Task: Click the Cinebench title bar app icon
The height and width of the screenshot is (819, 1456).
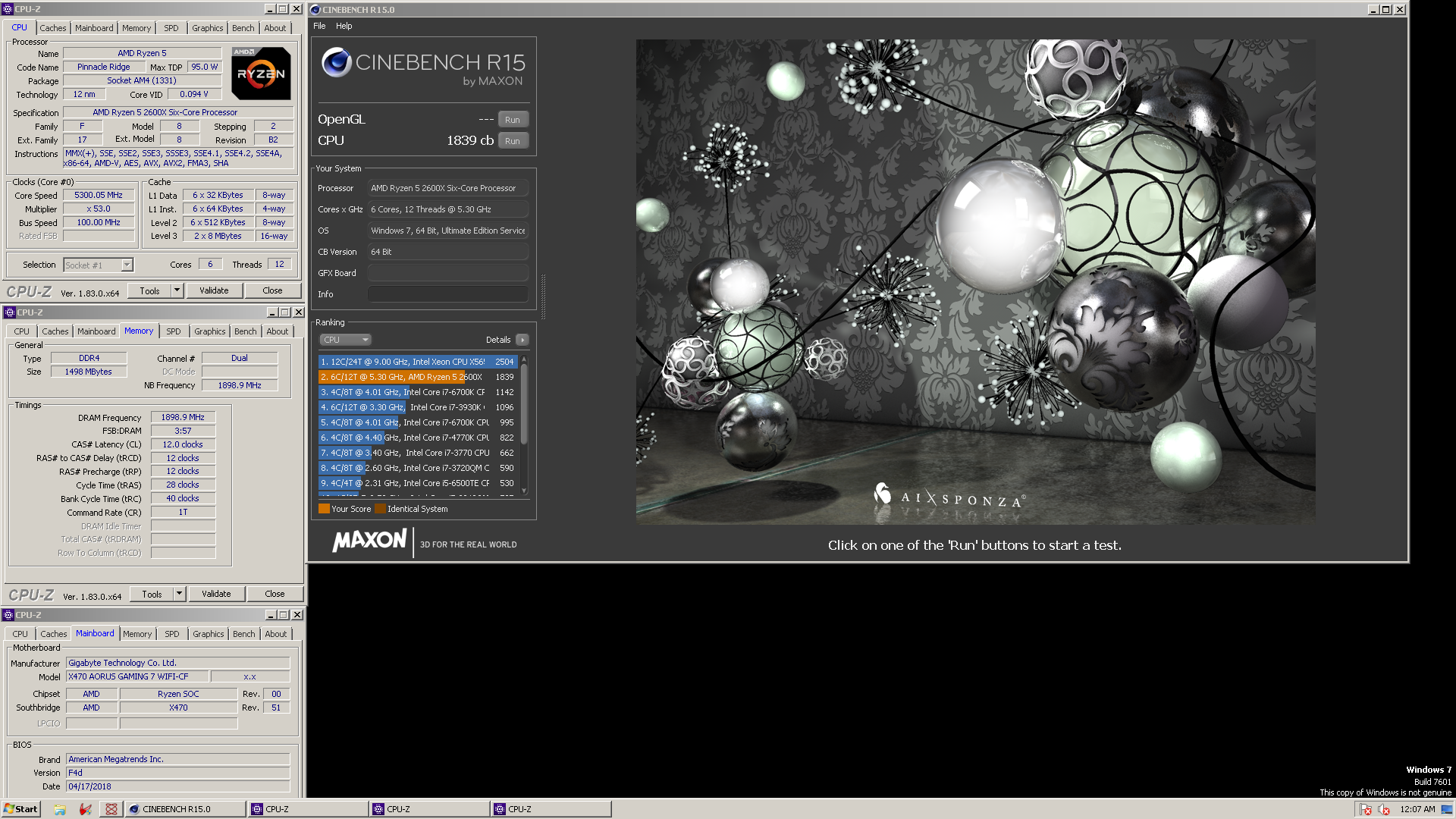Action: (315, 10)
